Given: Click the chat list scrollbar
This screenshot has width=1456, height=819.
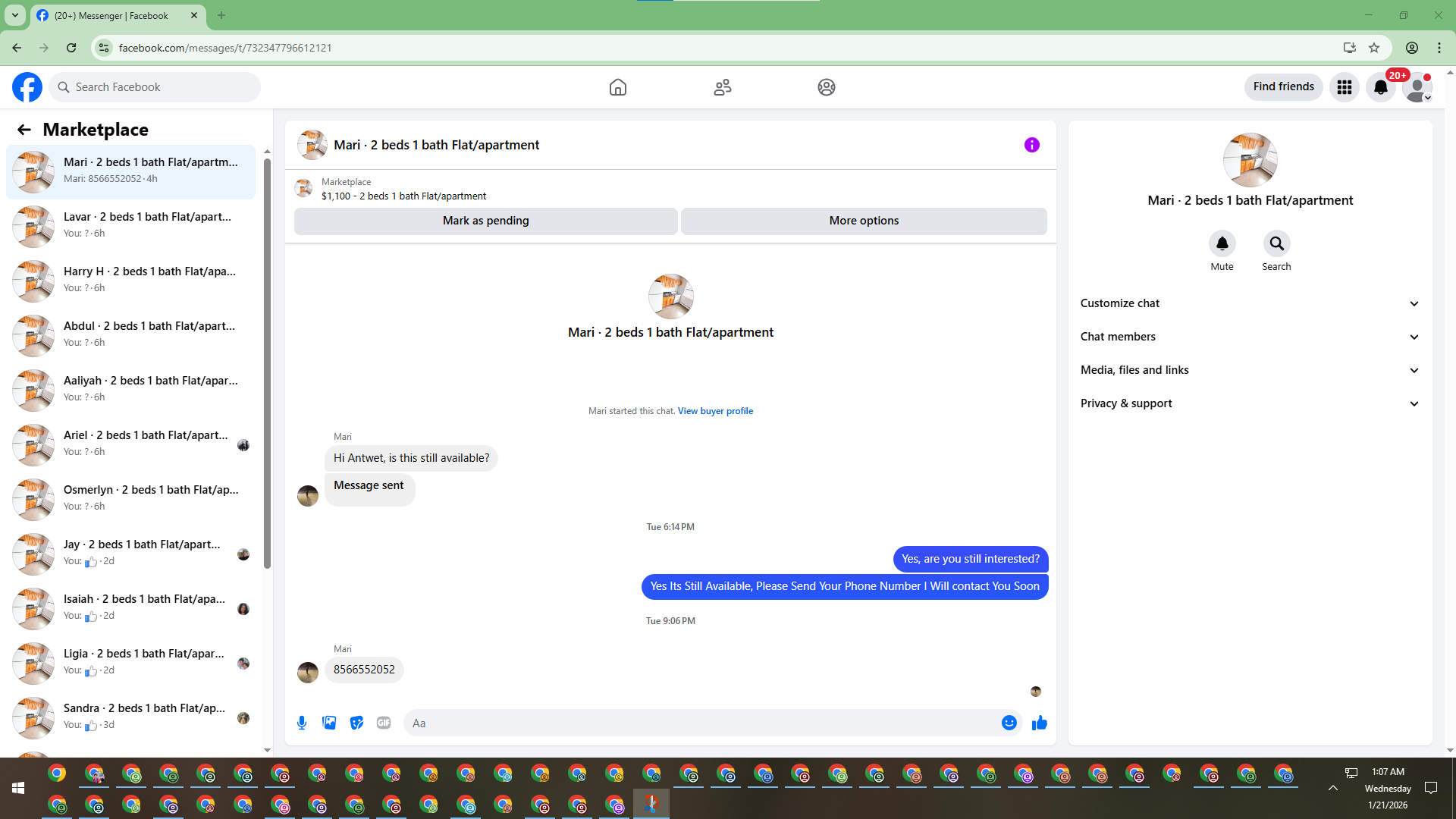Looking at the screenshot, I should 267,362.
